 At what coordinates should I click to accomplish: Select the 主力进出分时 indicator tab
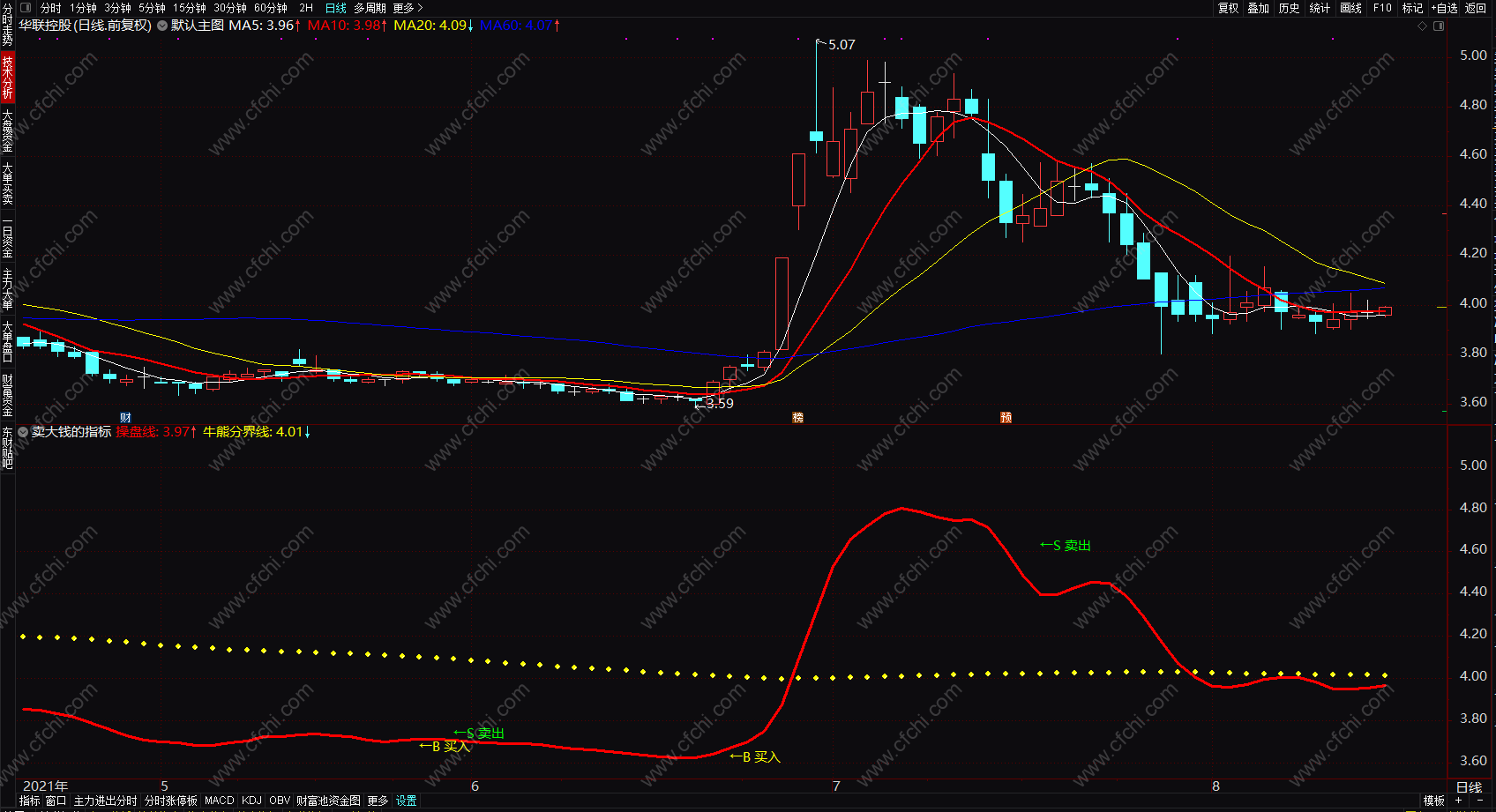tap(105, 801)
